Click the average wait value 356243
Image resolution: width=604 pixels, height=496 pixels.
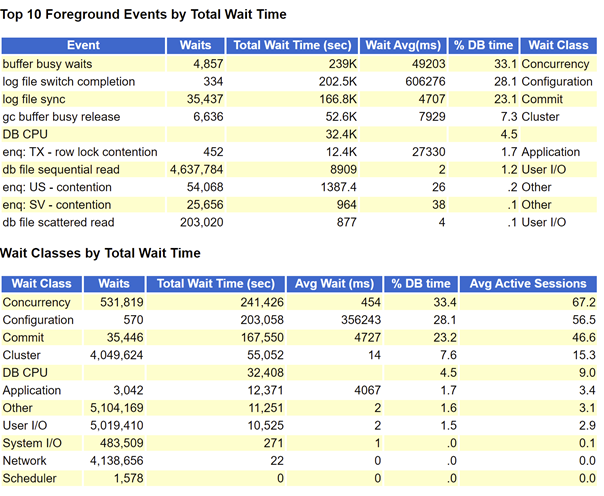pyautogui.click(x=361, y=320)
